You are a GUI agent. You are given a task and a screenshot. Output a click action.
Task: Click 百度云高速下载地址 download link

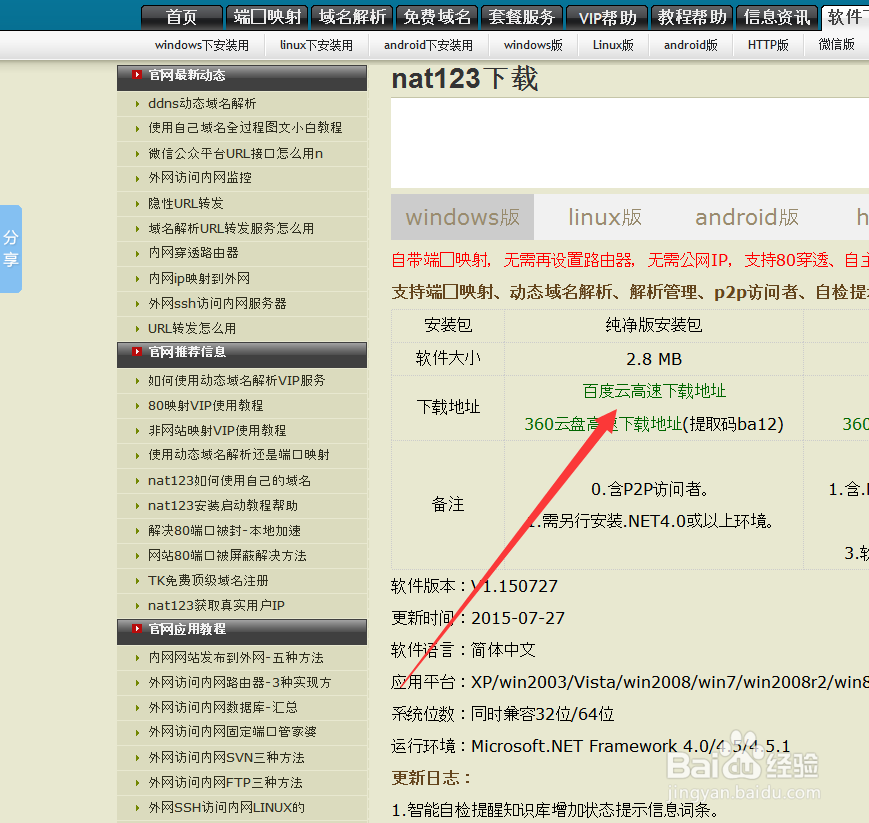654,391
